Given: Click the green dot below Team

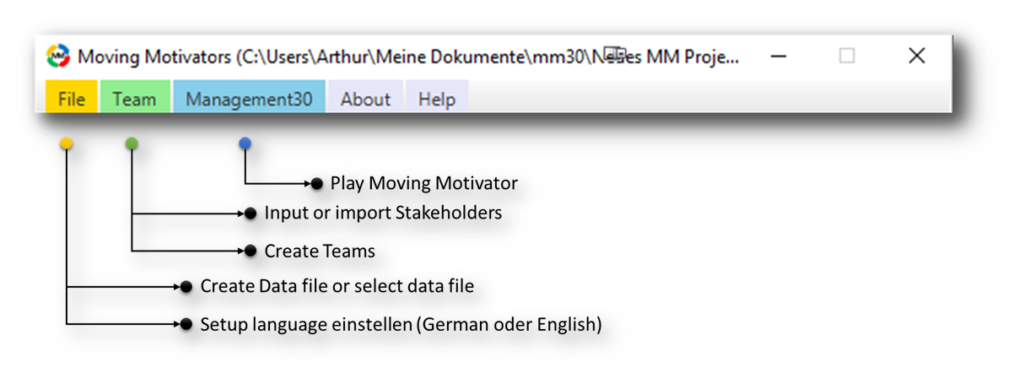Looking at the screenshot, I should pyautogui.click(x=132, y=144).
